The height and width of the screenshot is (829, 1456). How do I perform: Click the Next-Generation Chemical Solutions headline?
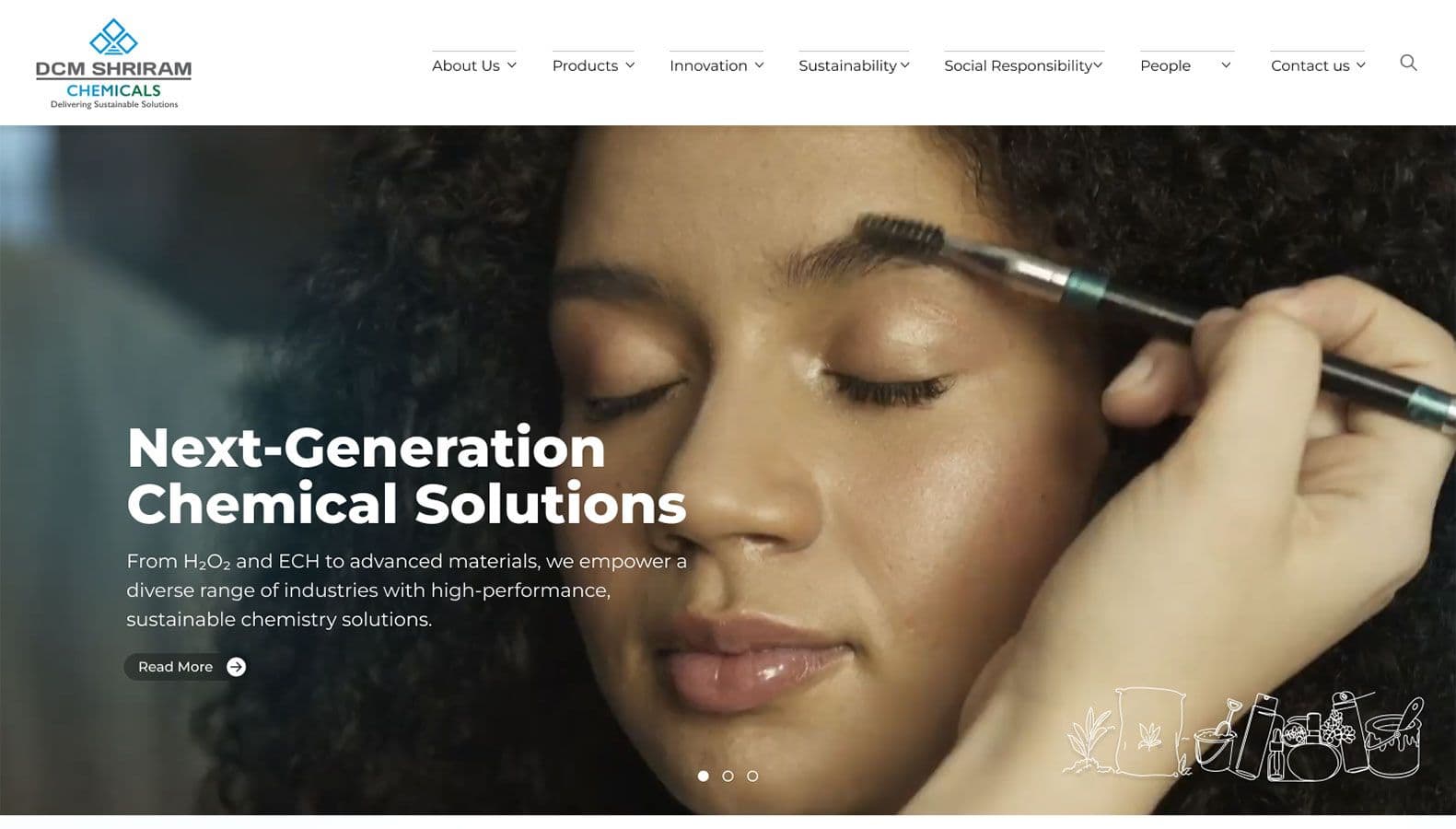pyautogui.click(x=406, y=475)
